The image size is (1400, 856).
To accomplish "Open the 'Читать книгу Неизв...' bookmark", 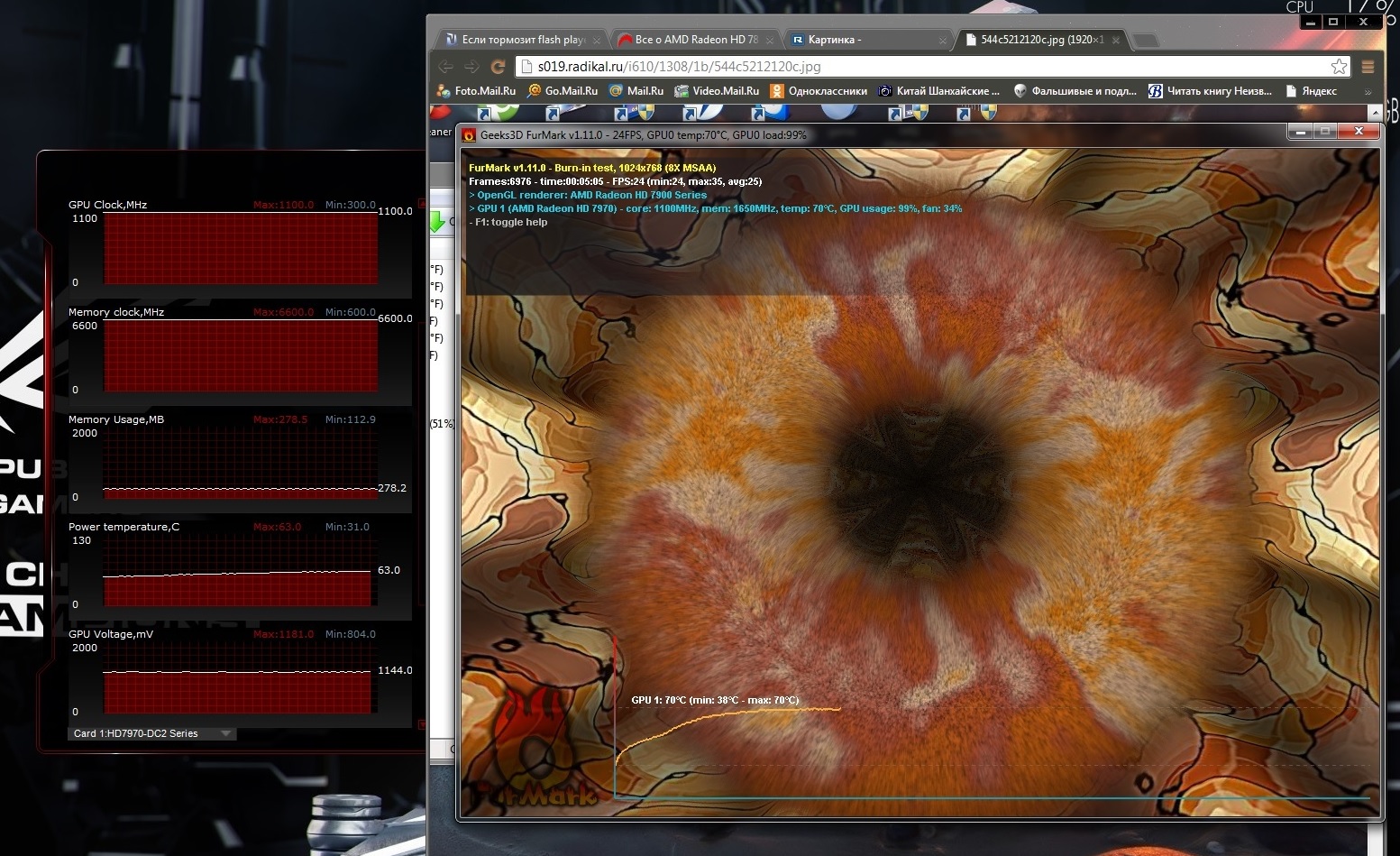I will click(x=1211, y=91).
